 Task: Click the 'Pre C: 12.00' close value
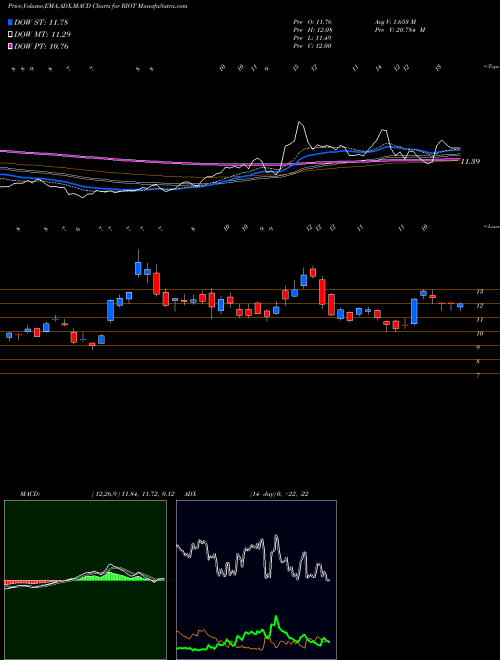click(x=313, y=46)
